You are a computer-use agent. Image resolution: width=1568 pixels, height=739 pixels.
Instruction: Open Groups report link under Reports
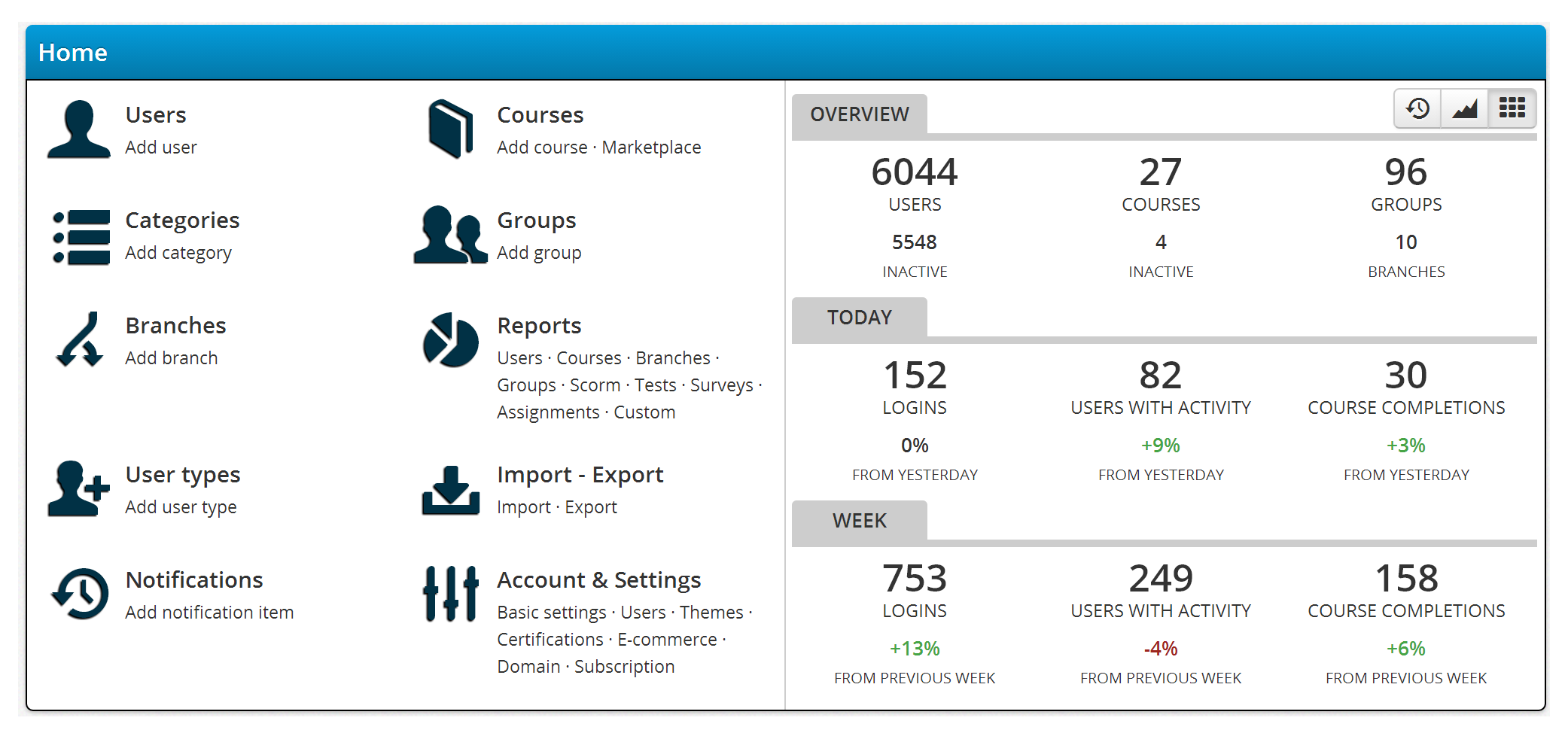(x=526, y=385)
